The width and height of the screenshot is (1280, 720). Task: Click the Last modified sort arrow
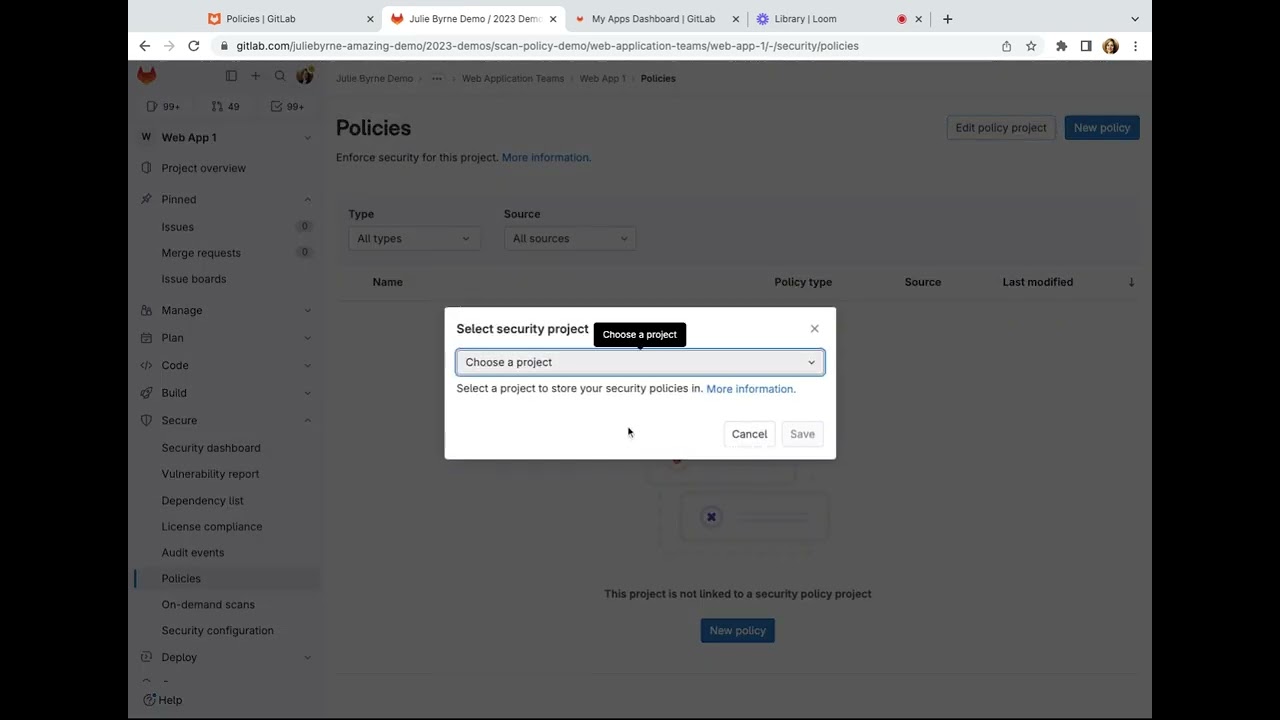pos(1131,282)
